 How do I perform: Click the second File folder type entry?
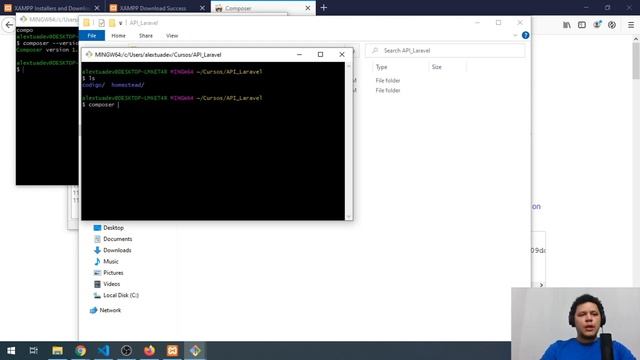[388, 91]
